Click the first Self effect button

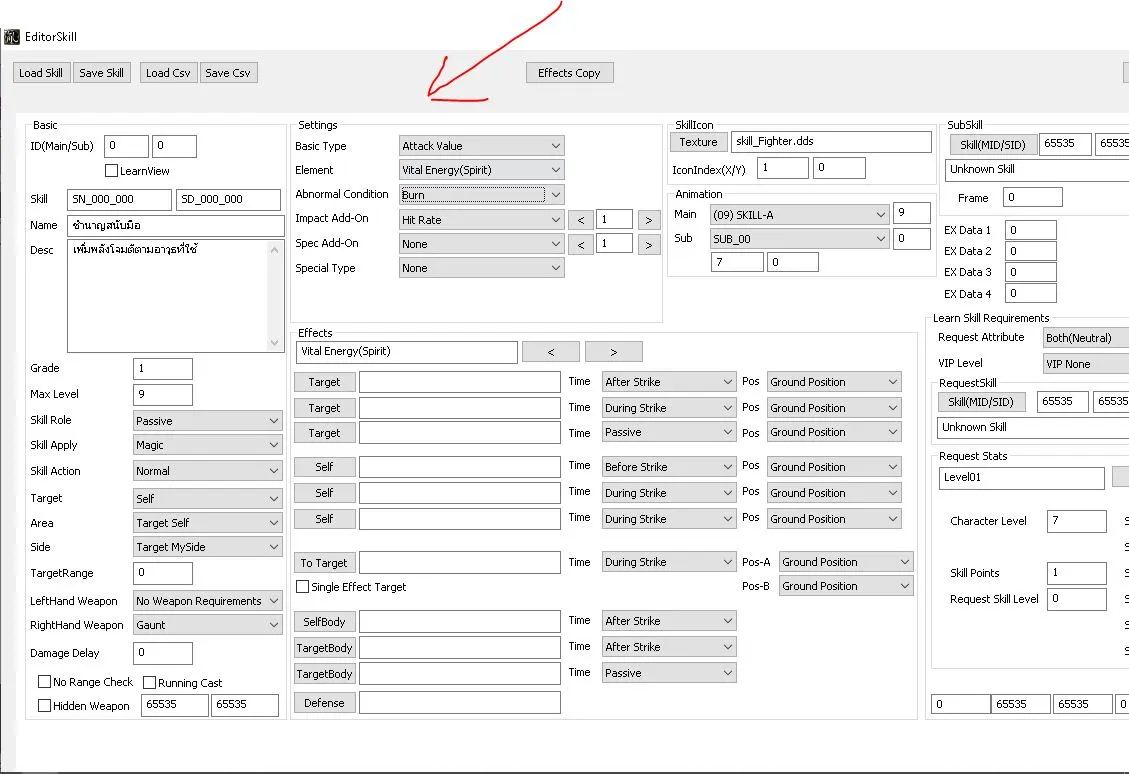[324, 467]
